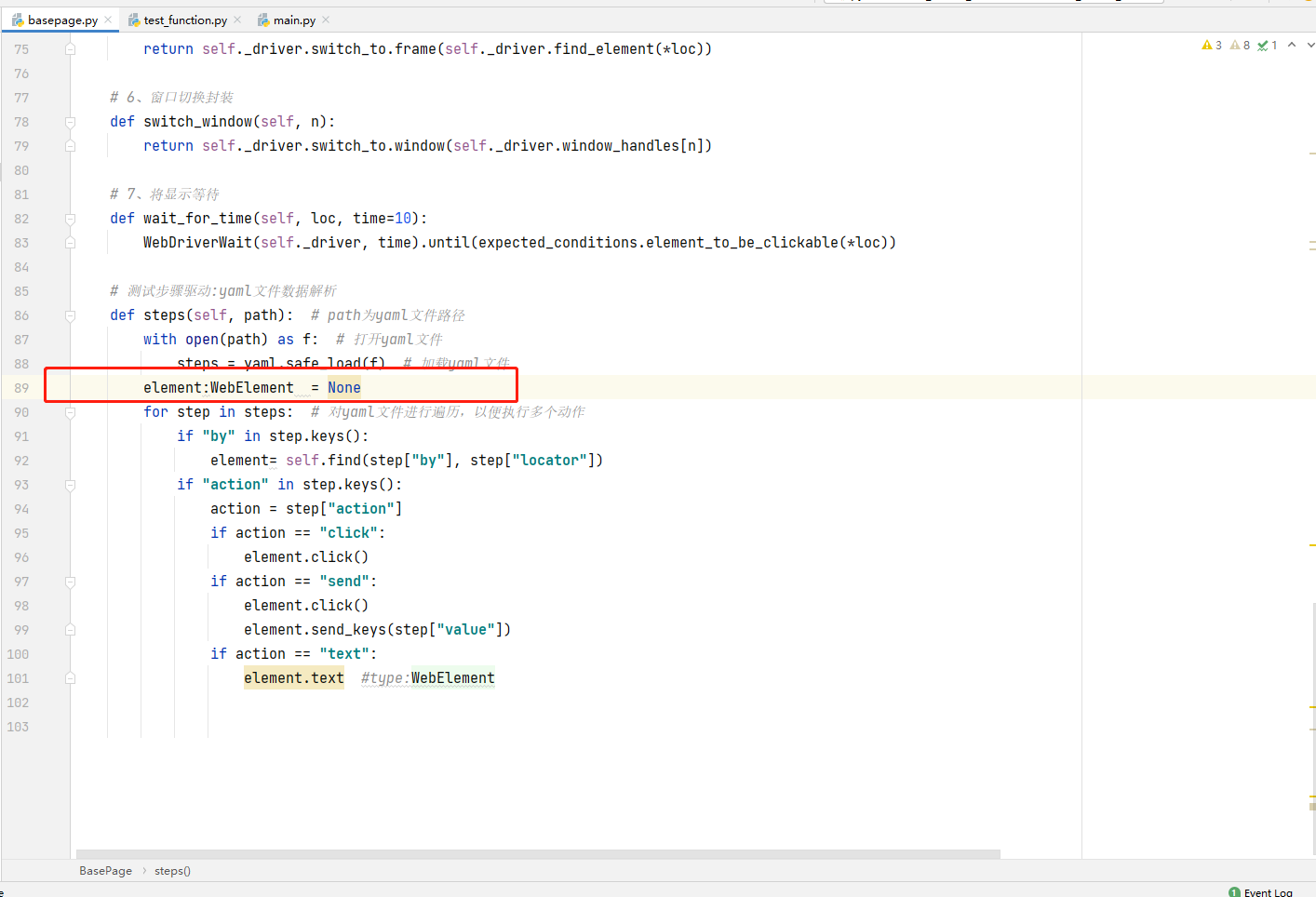Click element.text on line 101
This screenshot has width=1316, height=897.
(x=294, y=678)
